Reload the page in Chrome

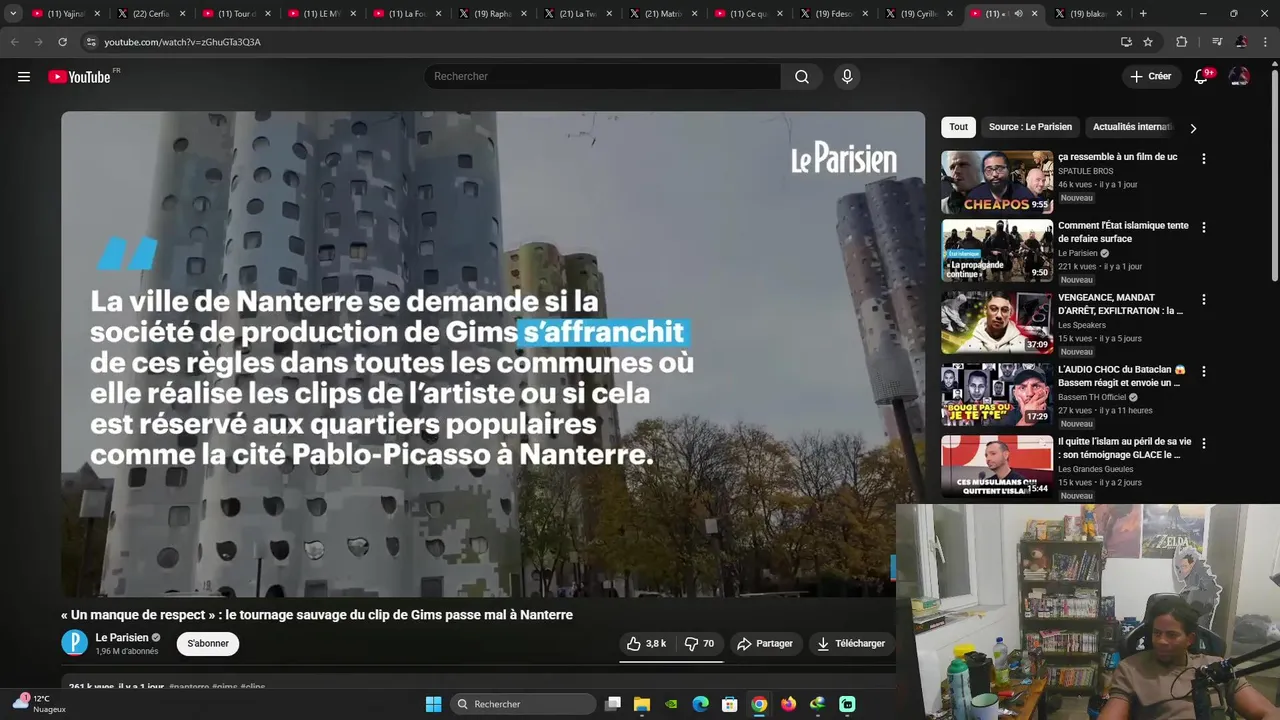pyautogui.click(x=62, y=42)
